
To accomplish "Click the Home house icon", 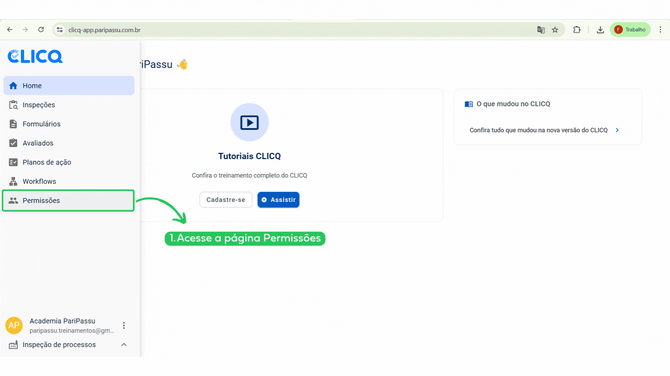I will [x=13, y=85].
